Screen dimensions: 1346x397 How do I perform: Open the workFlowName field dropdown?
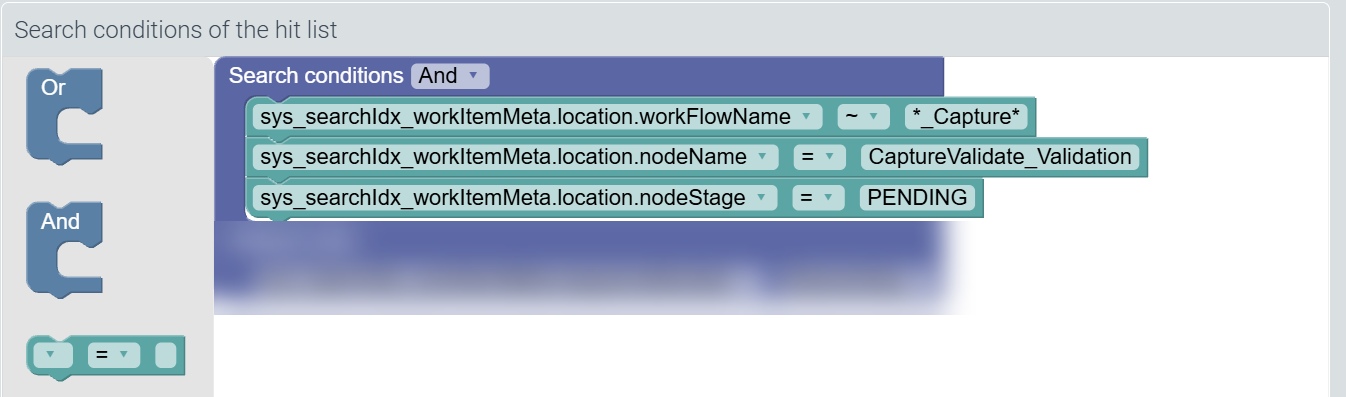(x=538, y=117)
